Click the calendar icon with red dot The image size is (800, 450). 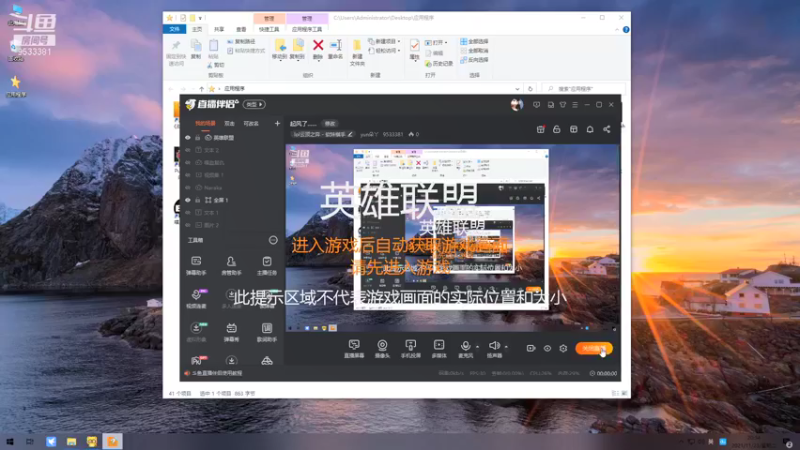point(540,130)
